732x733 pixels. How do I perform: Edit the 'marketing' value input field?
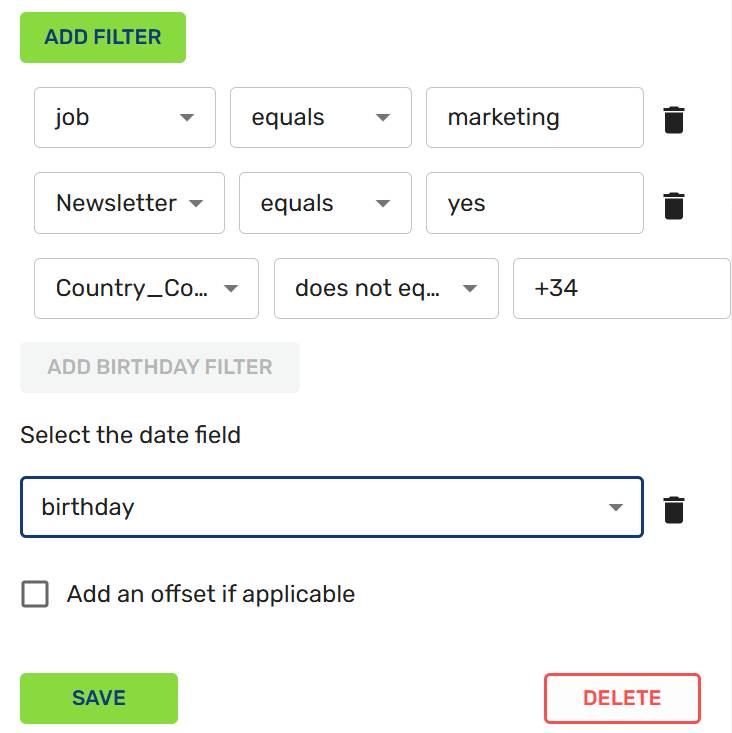[x=534, y=118]
